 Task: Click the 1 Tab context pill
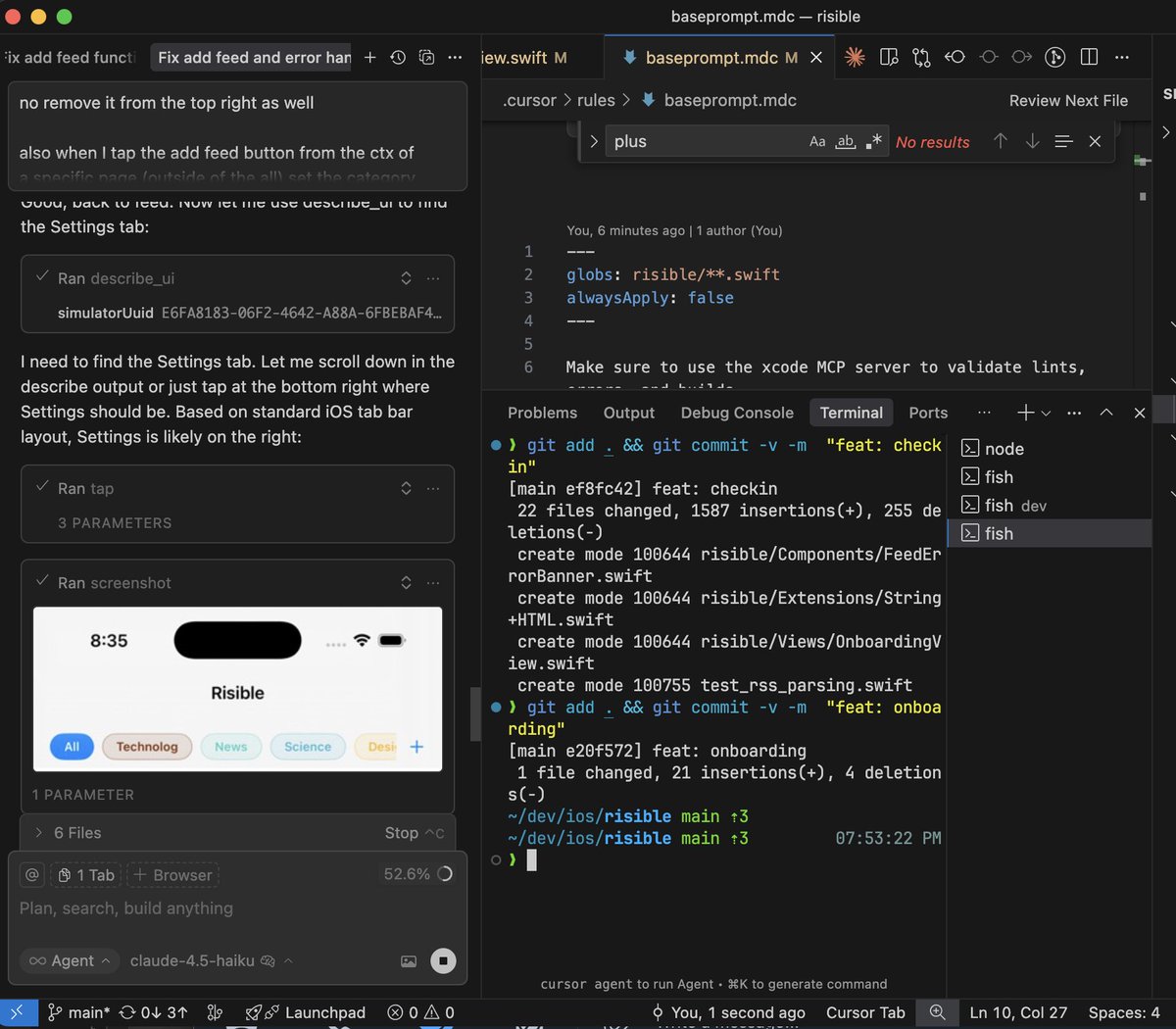tap(86, 874)
